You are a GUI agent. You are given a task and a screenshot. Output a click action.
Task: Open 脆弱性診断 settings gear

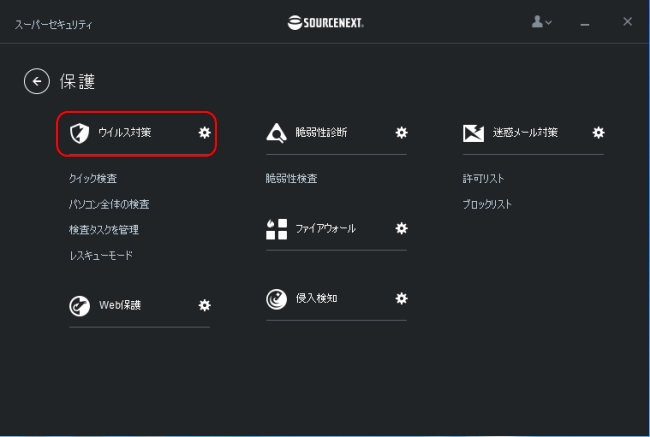tap(401, 133)
